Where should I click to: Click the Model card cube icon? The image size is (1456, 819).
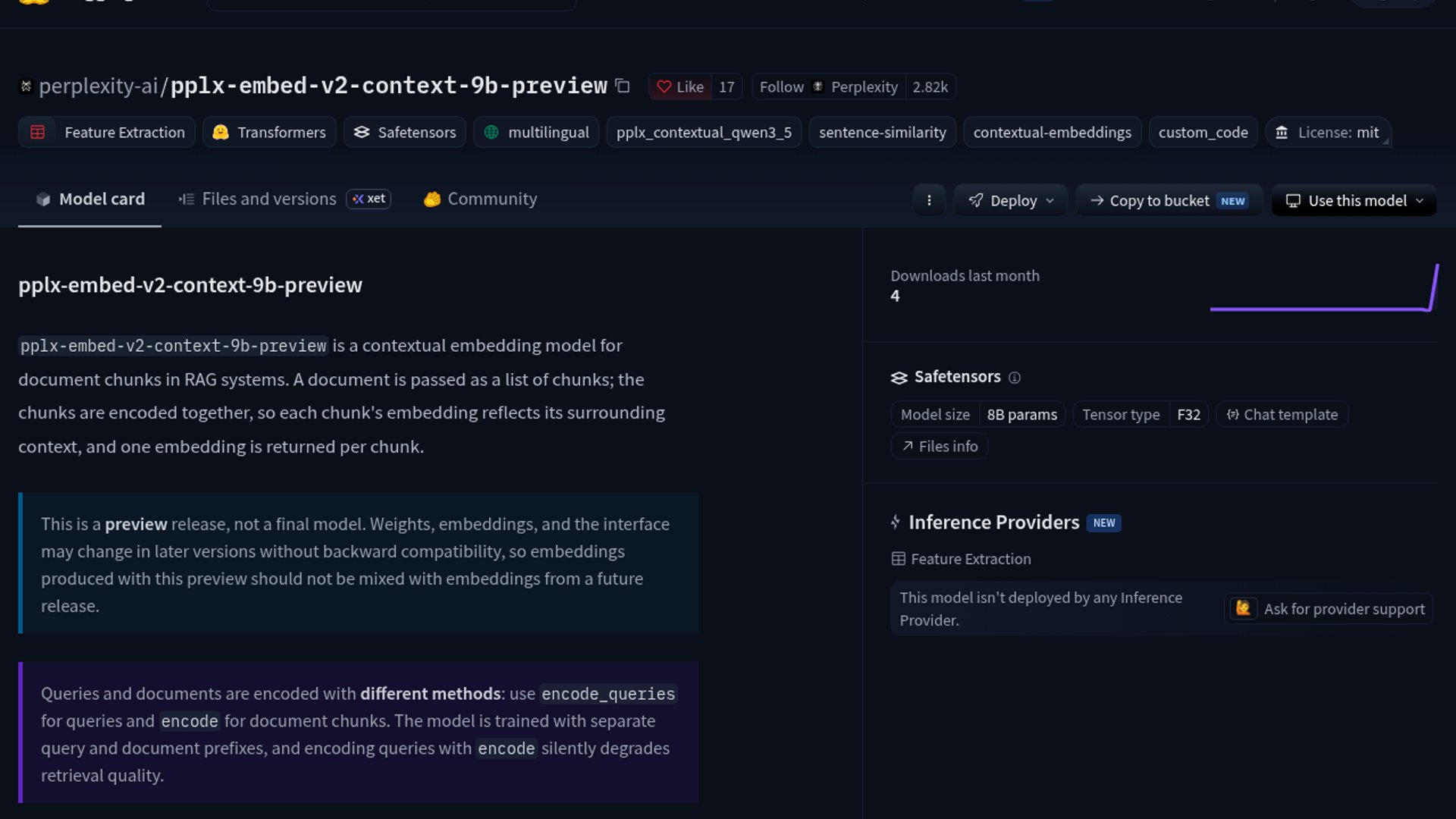(x=43, y=199)
